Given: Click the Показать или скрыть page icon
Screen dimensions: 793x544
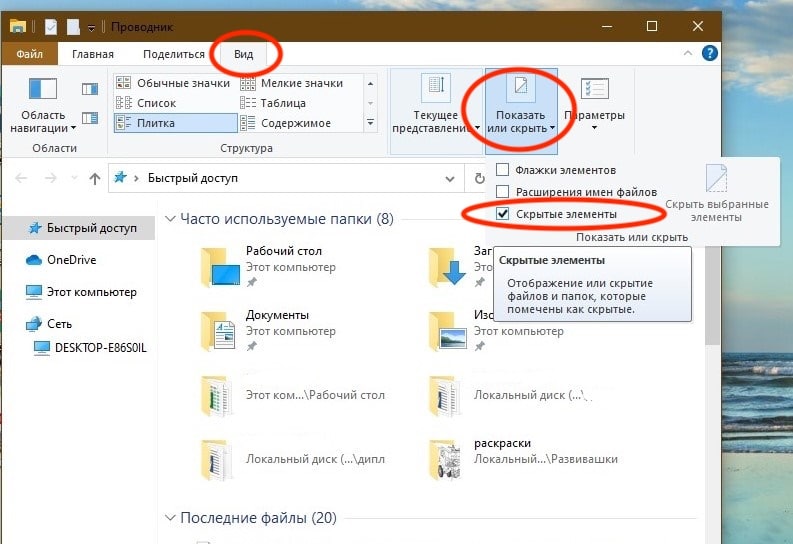Looking at the screenshot, I should coord(521,86).
